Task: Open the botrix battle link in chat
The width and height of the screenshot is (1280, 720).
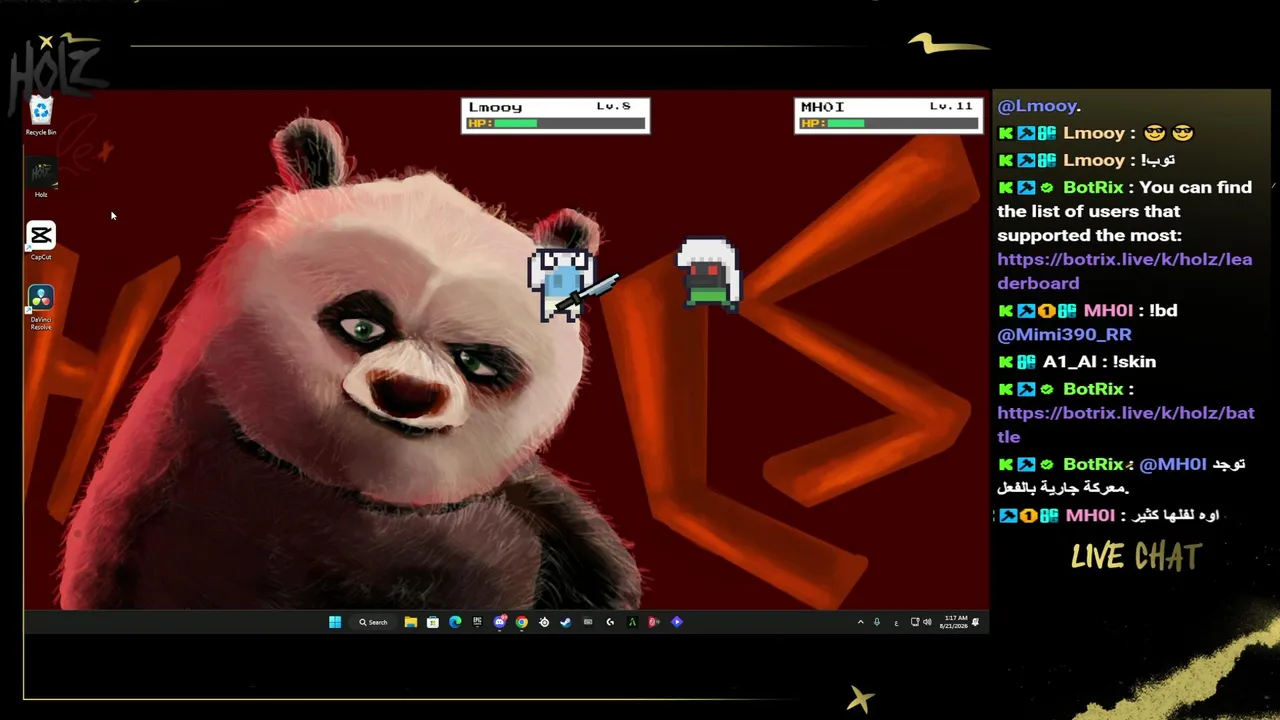Action: 1125,425
